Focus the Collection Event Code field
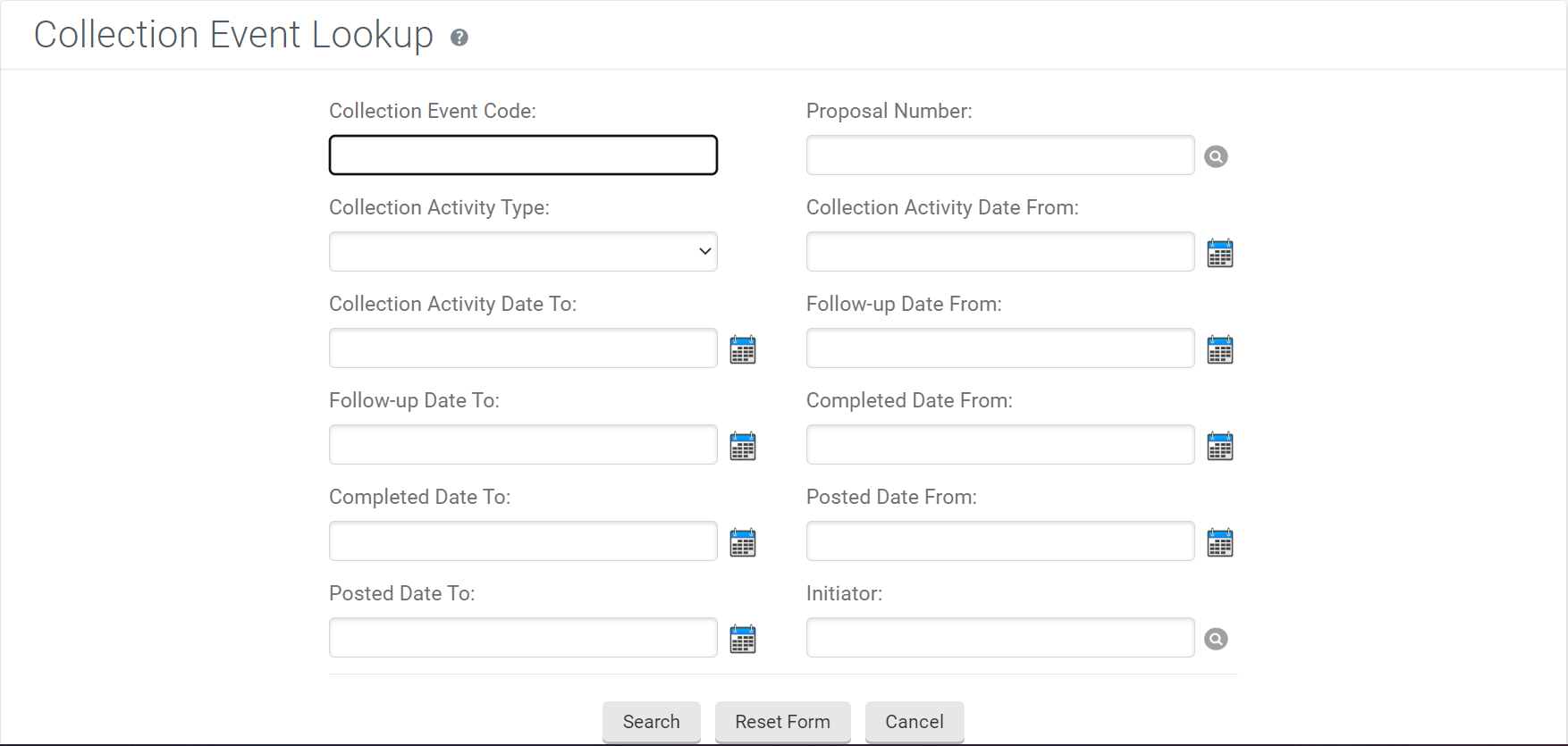Screen dimensions: 1568x746 click(x=523, y=155)
